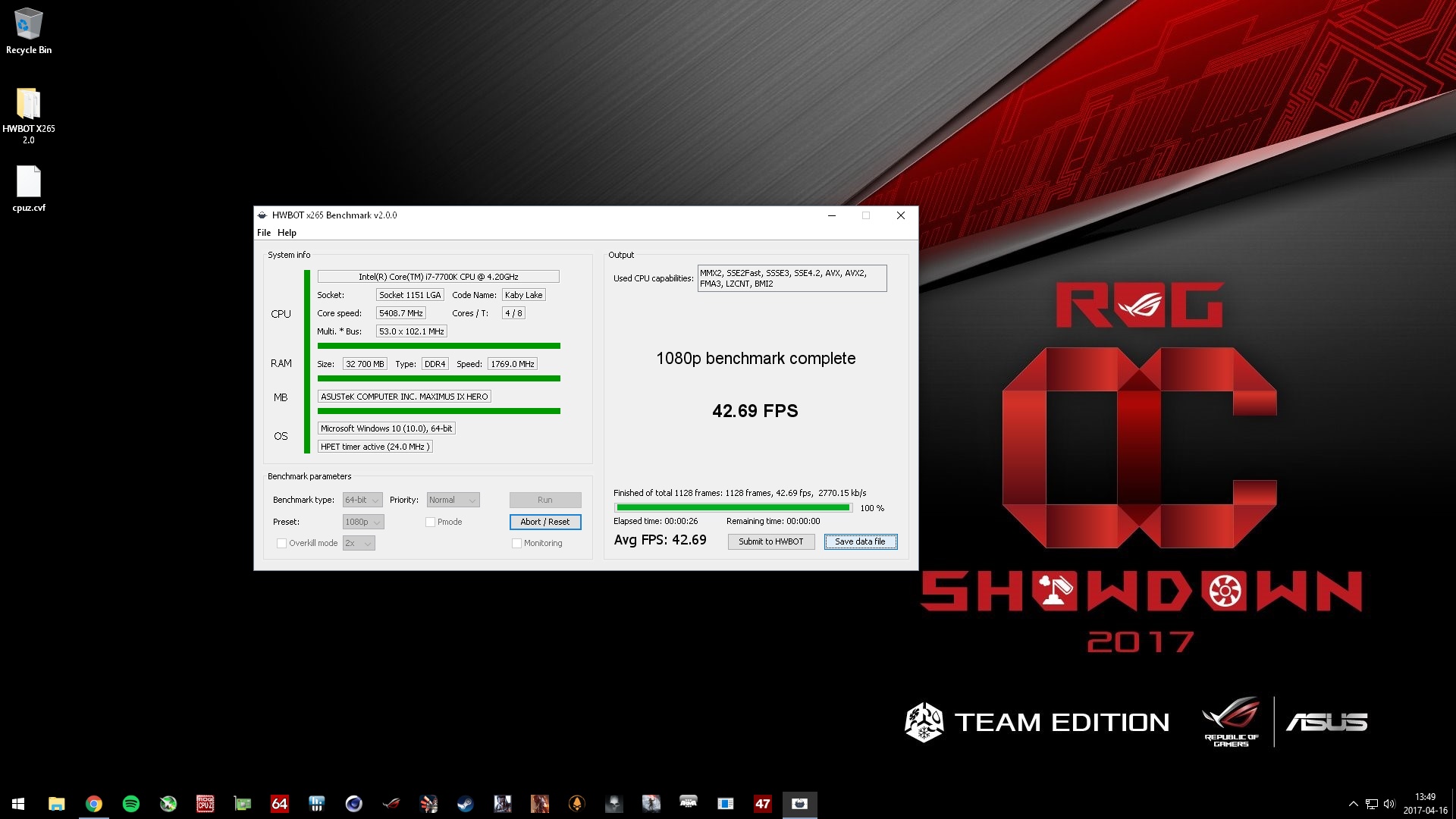Open the File menu
Screen dimensions: 1456x819
point(264,233)
